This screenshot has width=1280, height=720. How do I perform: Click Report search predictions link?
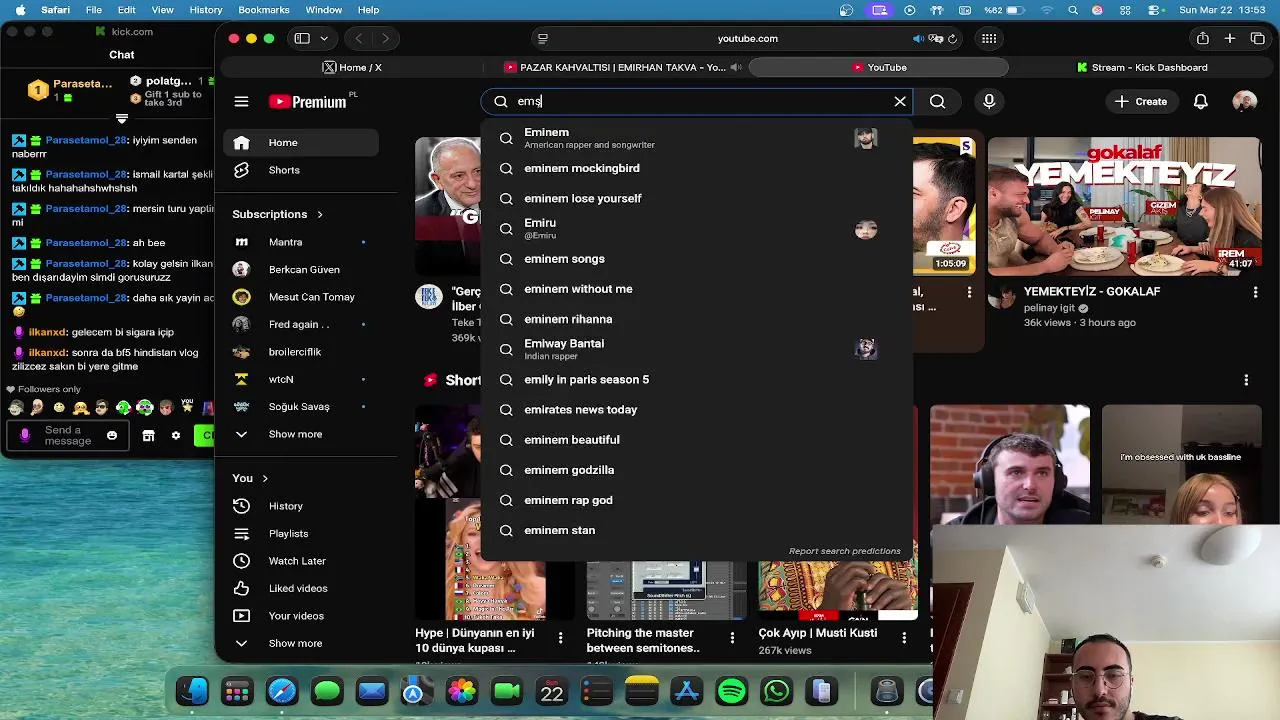[844, 551]
